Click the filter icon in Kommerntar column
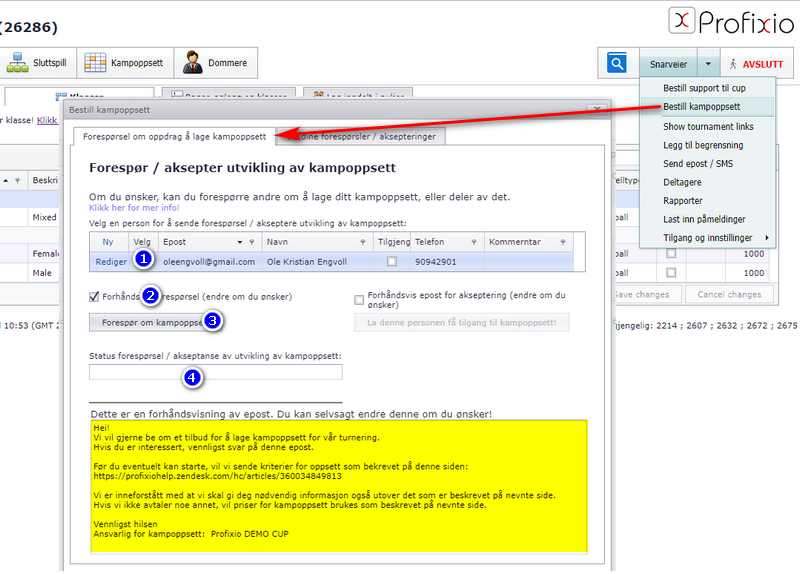Screen dimensions: 800x574 click(x=563, y=242)
